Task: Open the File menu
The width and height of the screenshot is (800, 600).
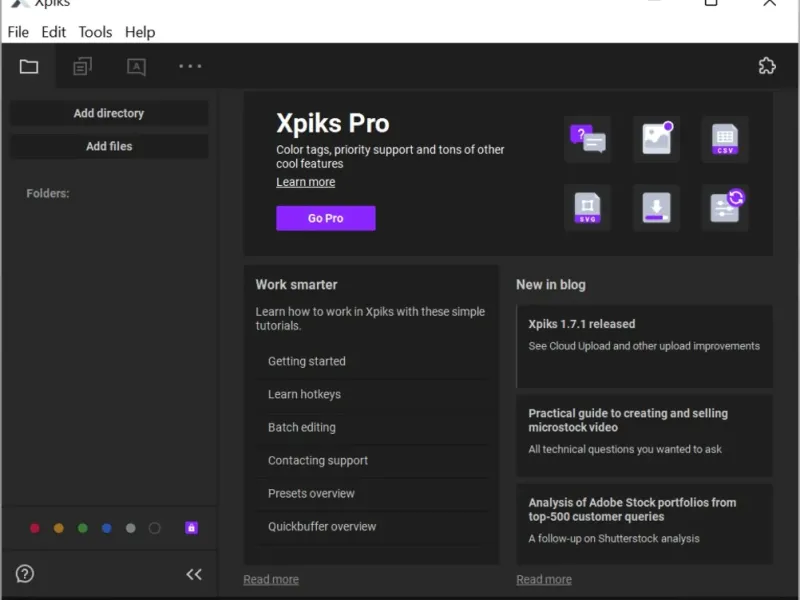Action: click(x=18, y=32)
